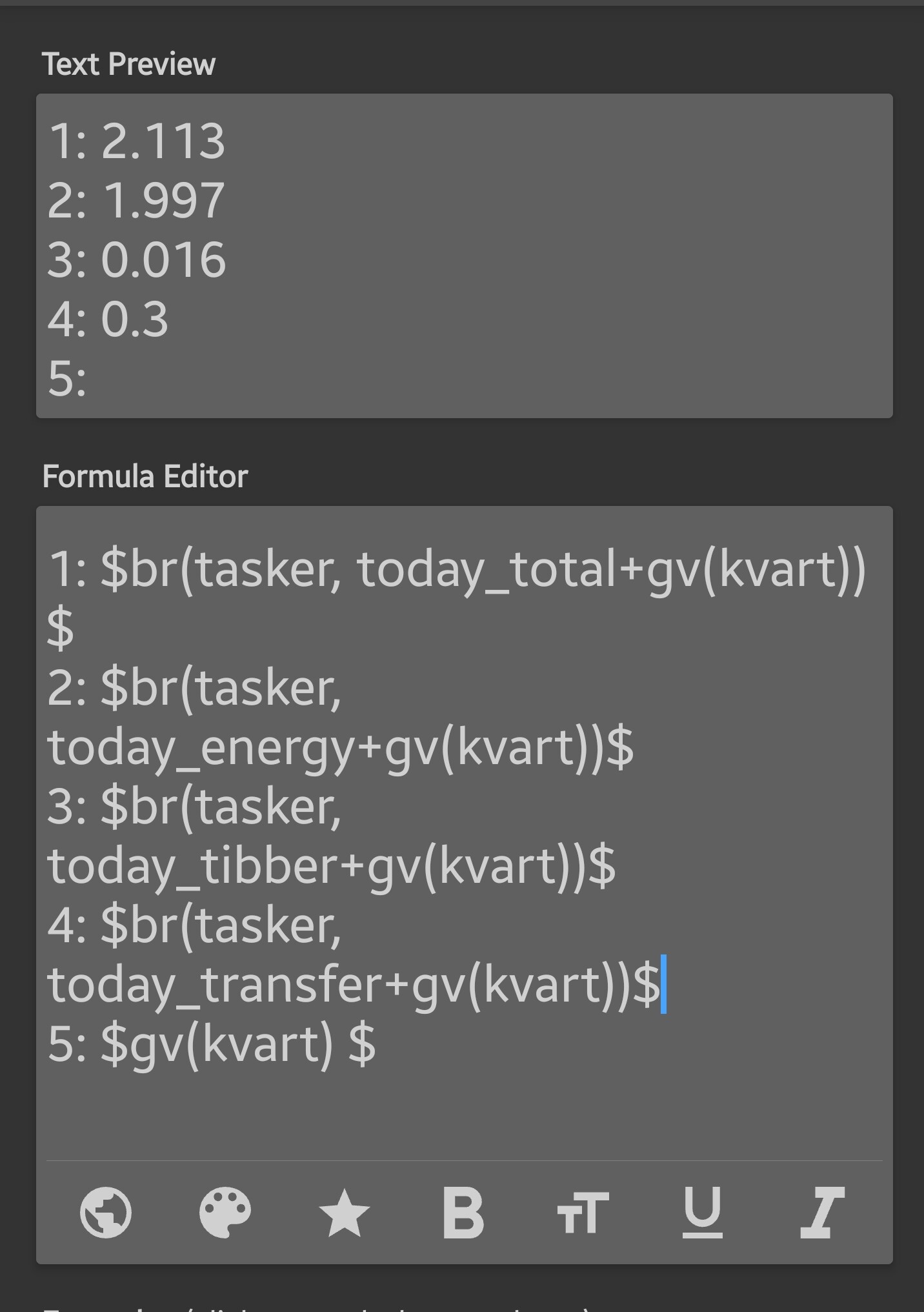This screenshot has width=924, height=1312.
Task: Click the text size icon
Action: (x=583, y=1213)
